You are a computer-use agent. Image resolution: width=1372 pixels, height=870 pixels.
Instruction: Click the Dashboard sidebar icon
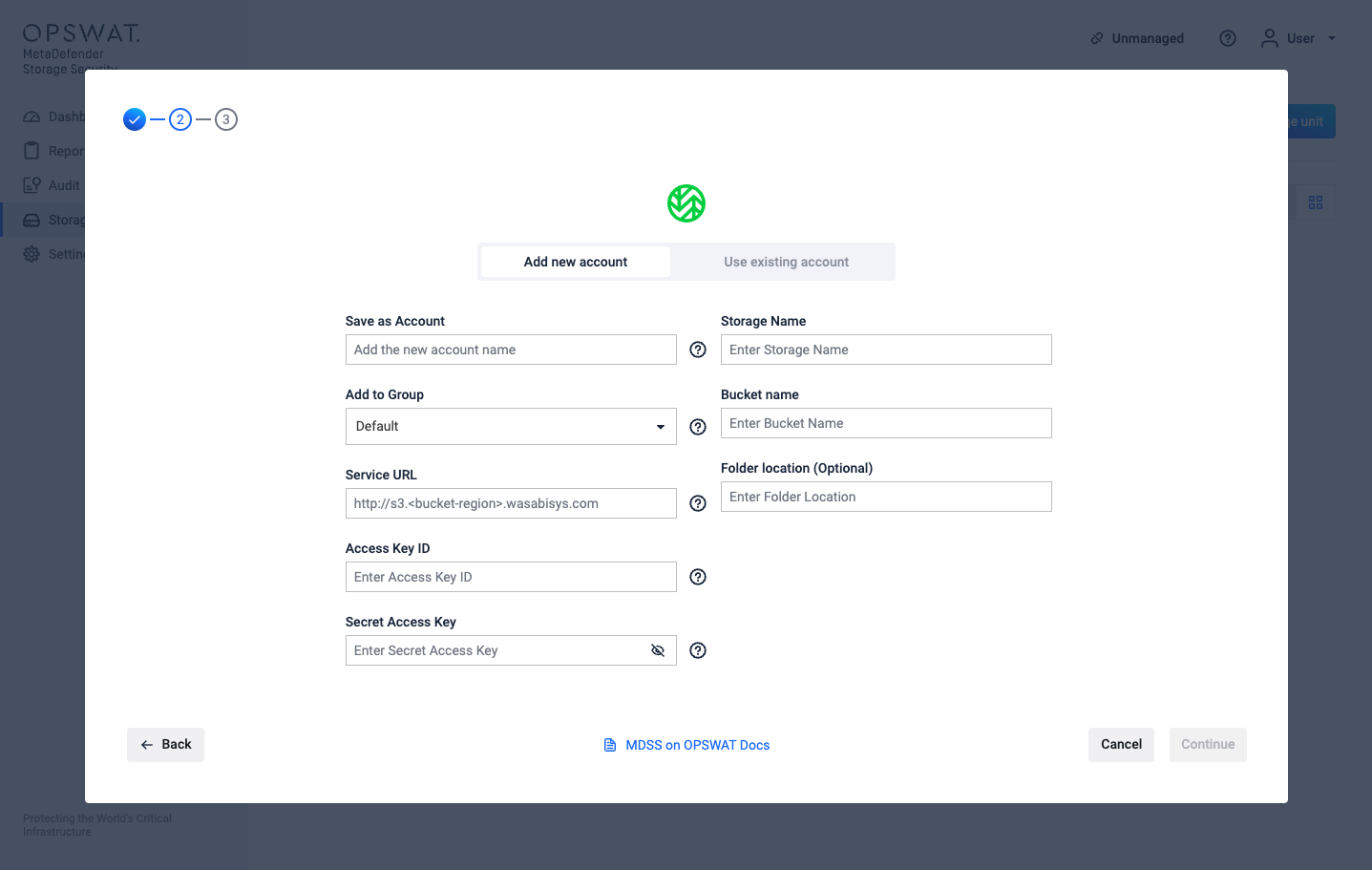tap(32, 117)
